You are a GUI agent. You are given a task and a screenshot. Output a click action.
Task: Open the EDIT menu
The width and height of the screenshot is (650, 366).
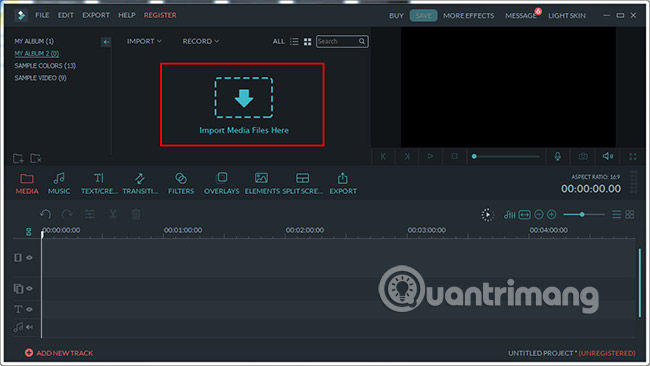coord(65,15)
